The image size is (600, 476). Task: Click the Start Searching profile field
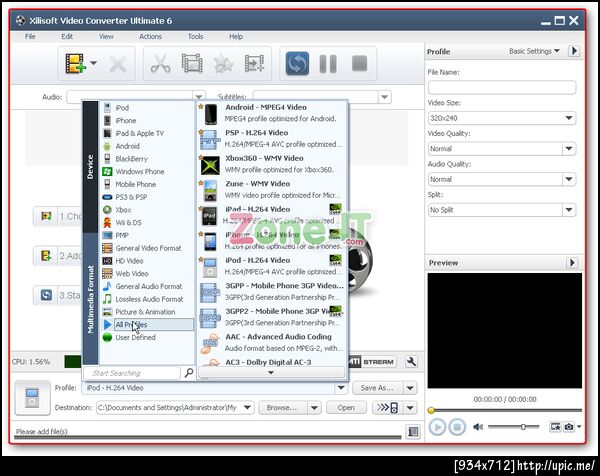click(x=131, y=373)
